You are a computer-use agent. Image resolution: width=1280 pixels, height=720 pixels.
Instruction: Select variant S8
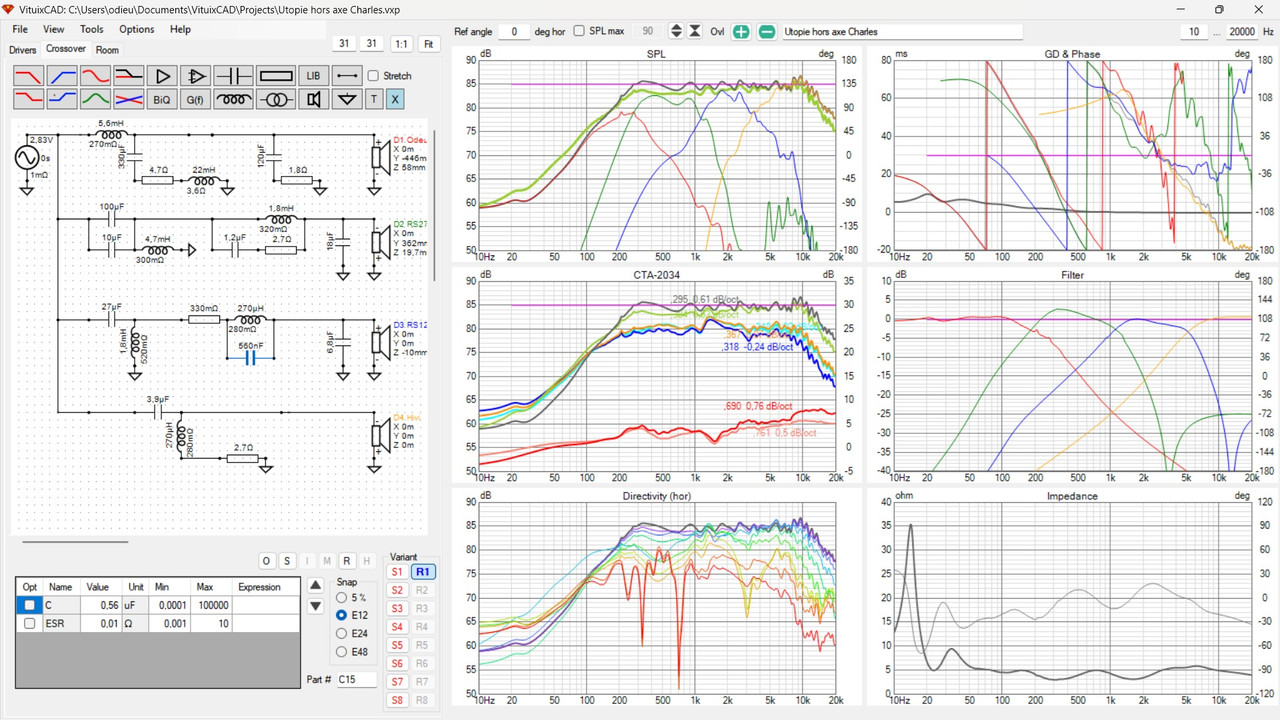397,700
